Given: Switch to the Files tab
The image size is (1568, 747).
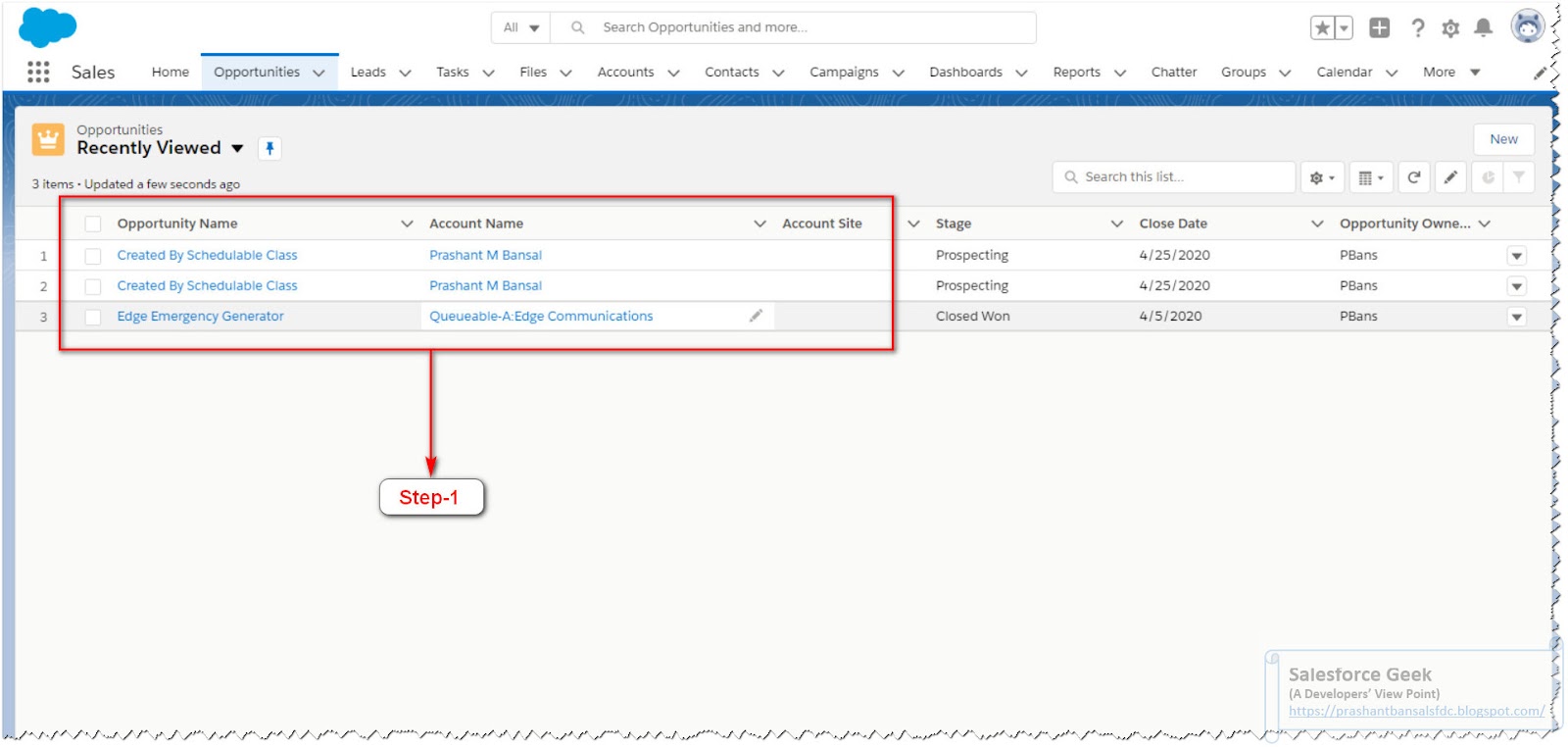Looking at the screenshot, I should (x=533, y=72).
